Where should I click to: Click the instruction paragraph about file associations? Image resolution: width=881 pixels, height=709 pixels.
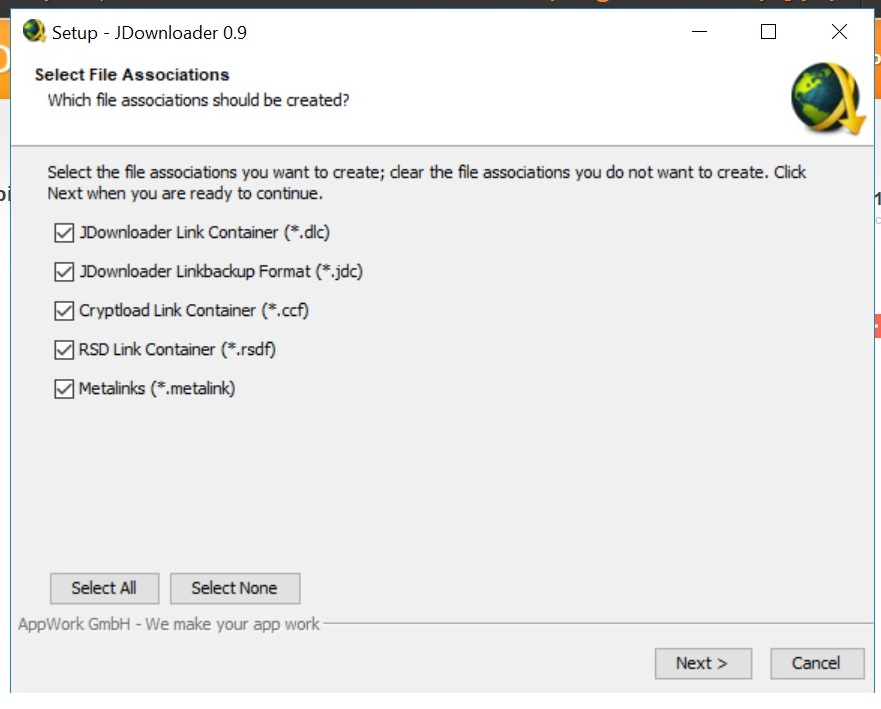(x=426, y=183)
